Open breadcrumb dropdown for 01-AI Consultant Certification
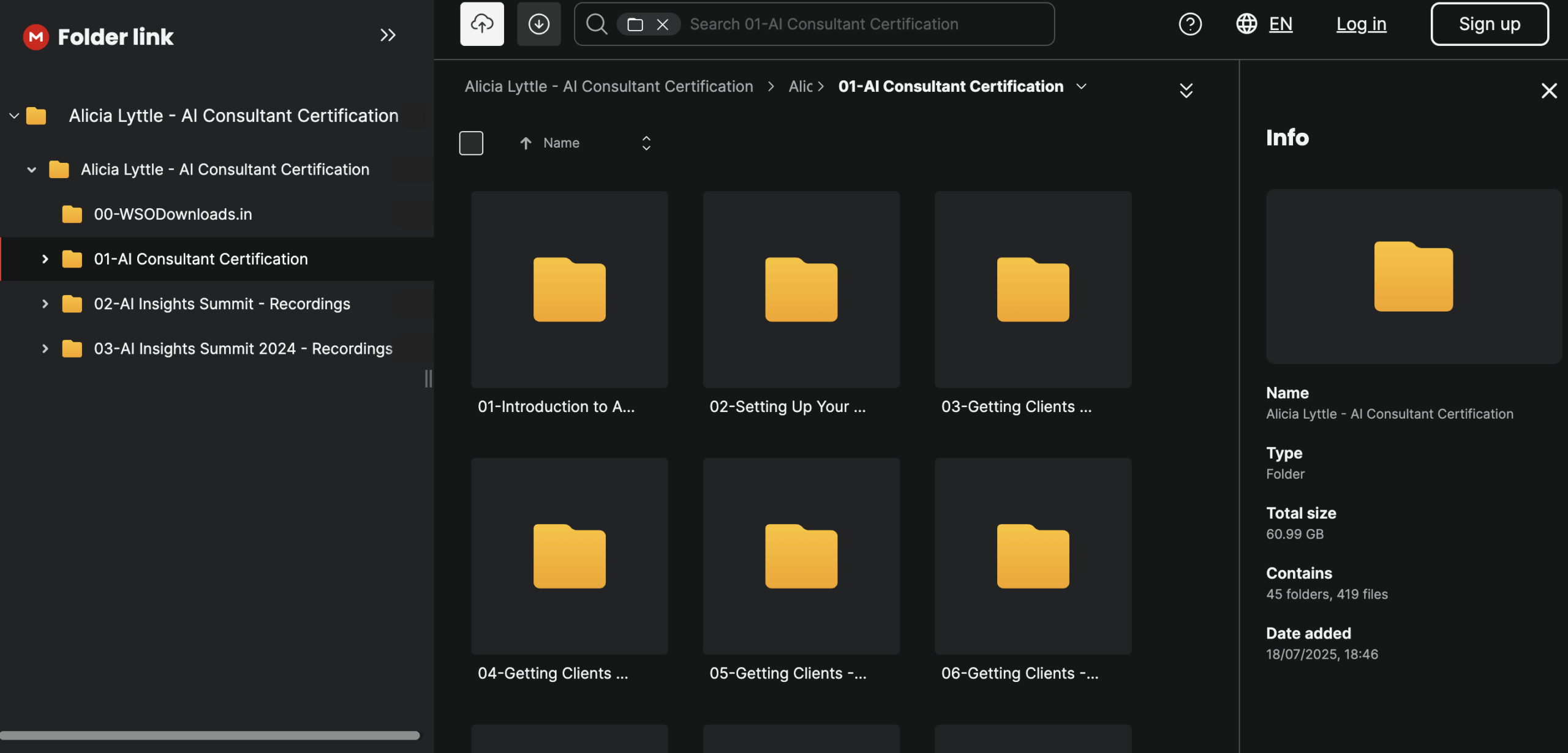The image size is (1568, 753). tap(1082, 86)
